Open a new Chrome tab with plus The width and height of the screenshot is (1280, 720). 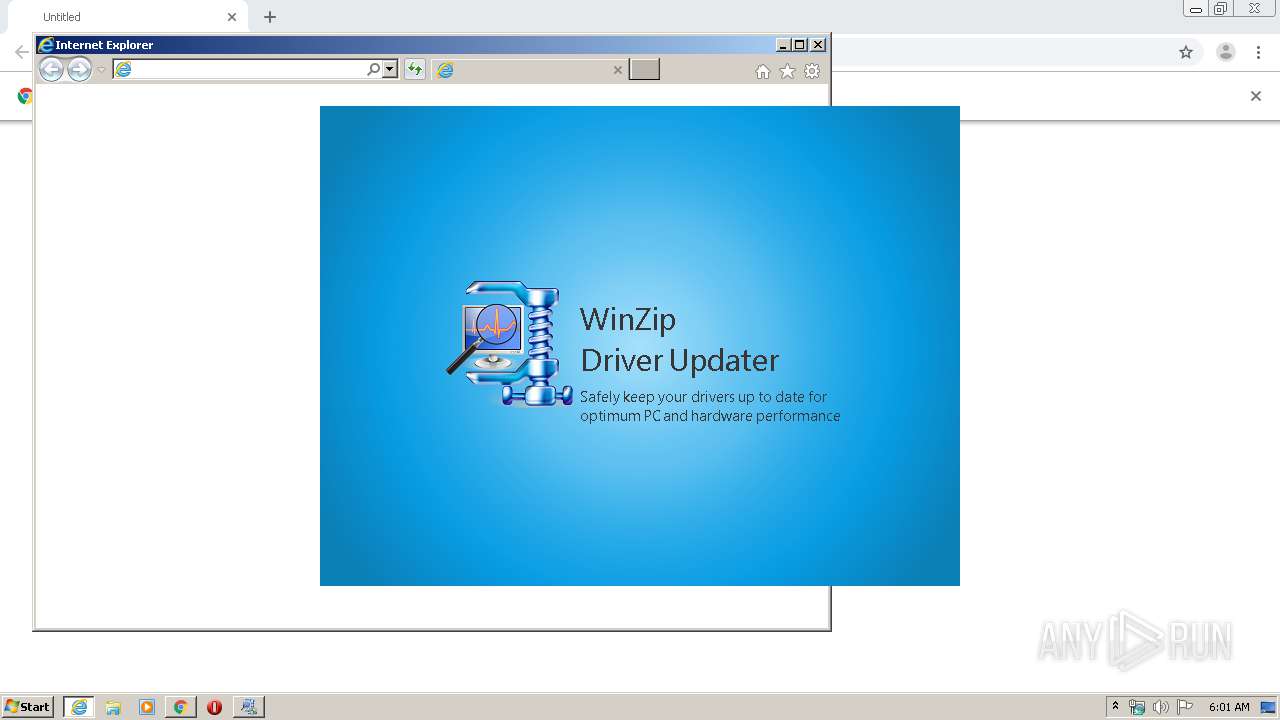[270, 17]
